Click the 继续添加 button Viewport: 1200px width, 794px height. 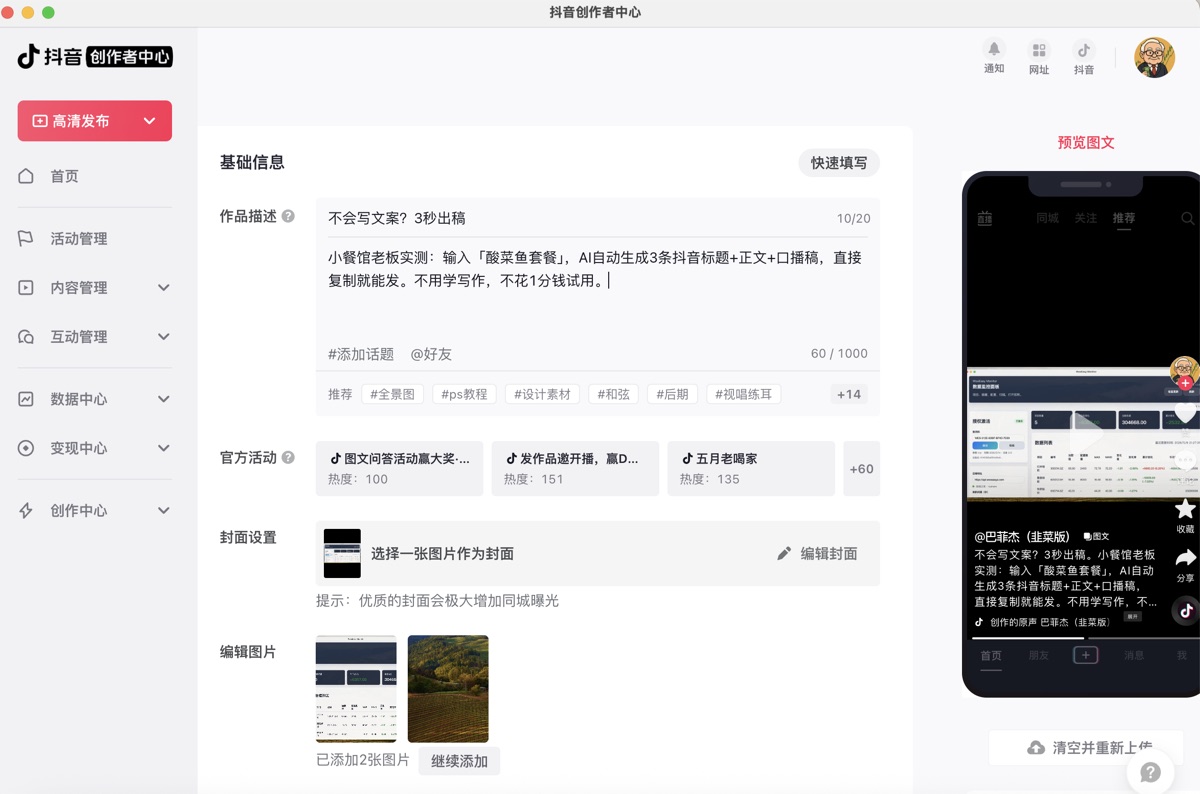pyautogui.click(x=459, y=761)
